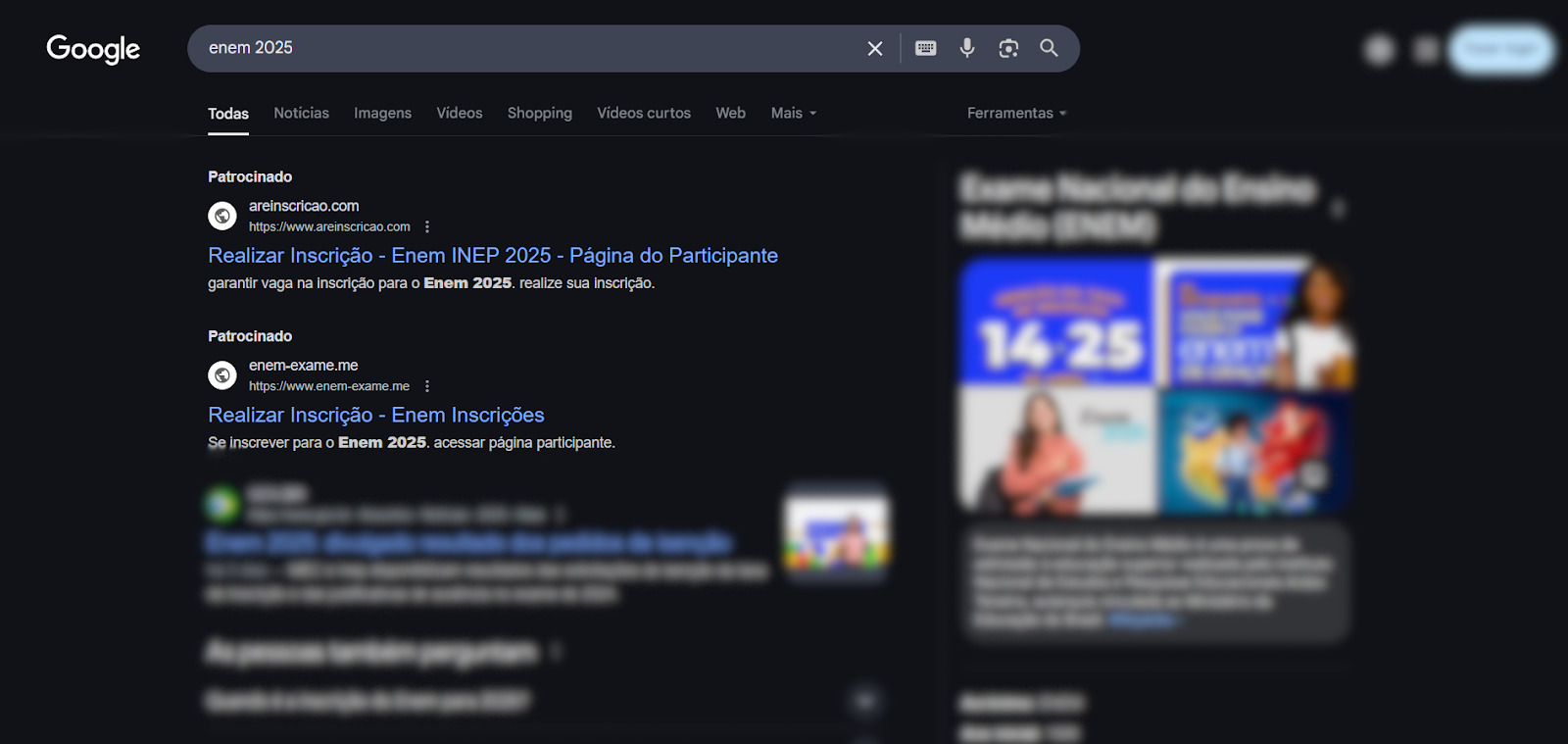Click inside the search field with enem 2025
The width and height of the screenshot is (1568, 744).
pyautogui.click(x=529, y=48)
